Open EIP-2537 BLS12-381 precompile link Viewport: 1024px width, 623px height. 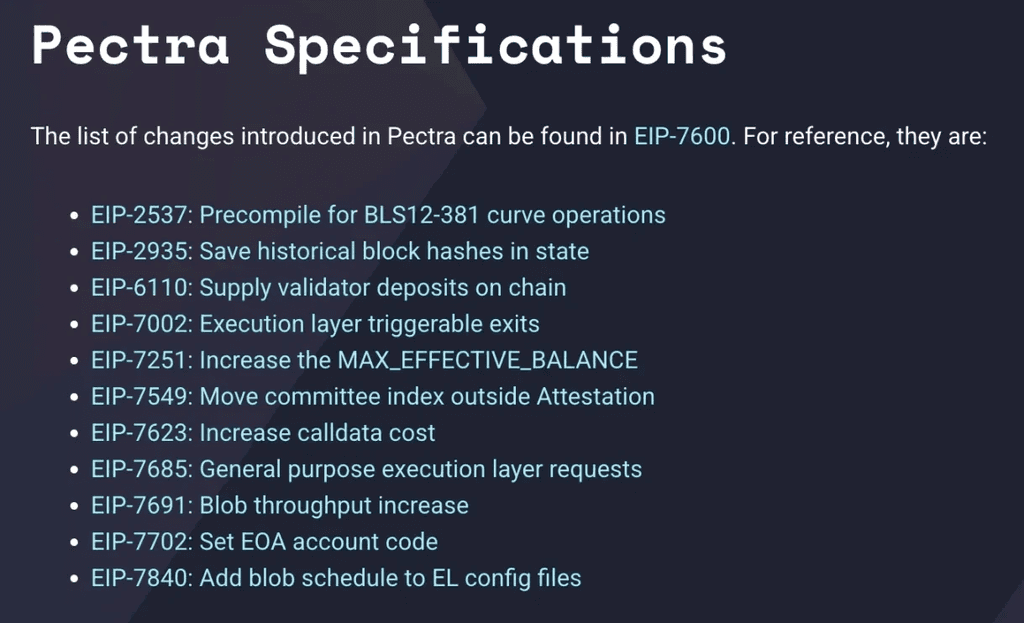[x=378, y=215]
